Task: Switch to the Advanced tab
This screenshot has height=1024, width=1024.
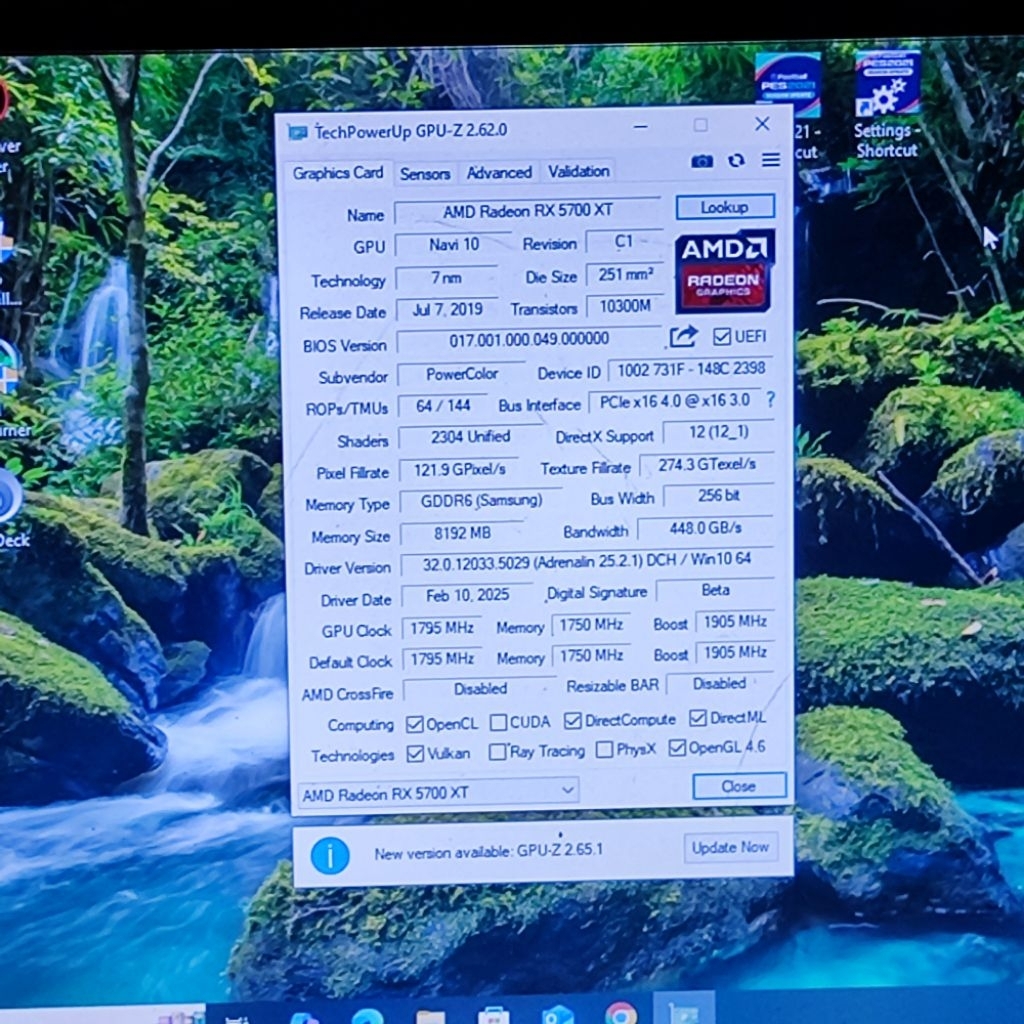Action: pos(499,173)
